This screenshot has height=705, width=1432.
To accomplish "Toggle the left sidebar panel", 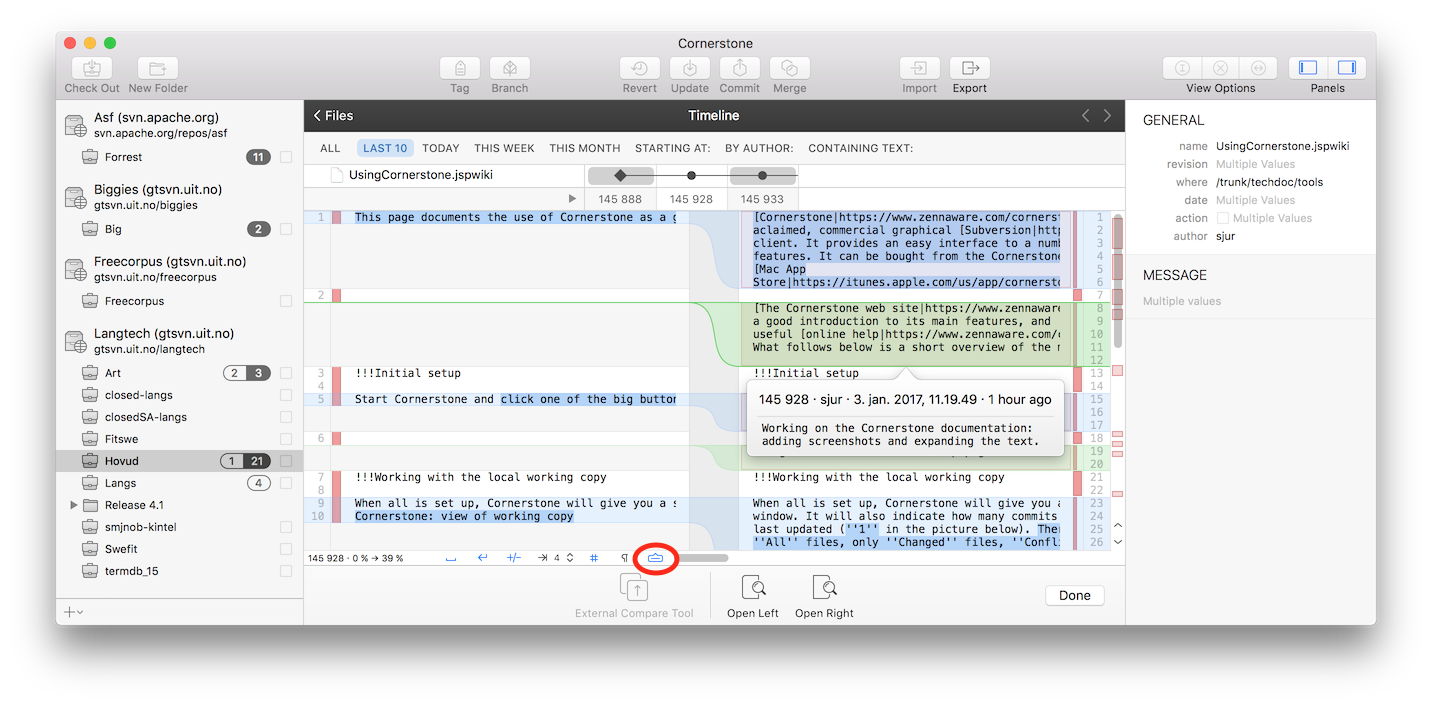I will (1308, 68).
